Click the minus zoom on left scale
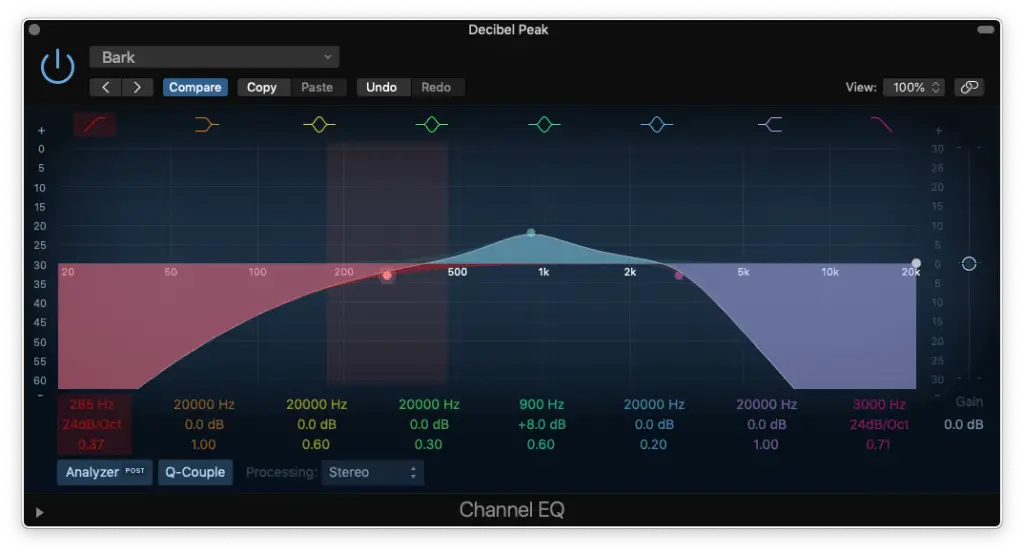 (40, 395)
